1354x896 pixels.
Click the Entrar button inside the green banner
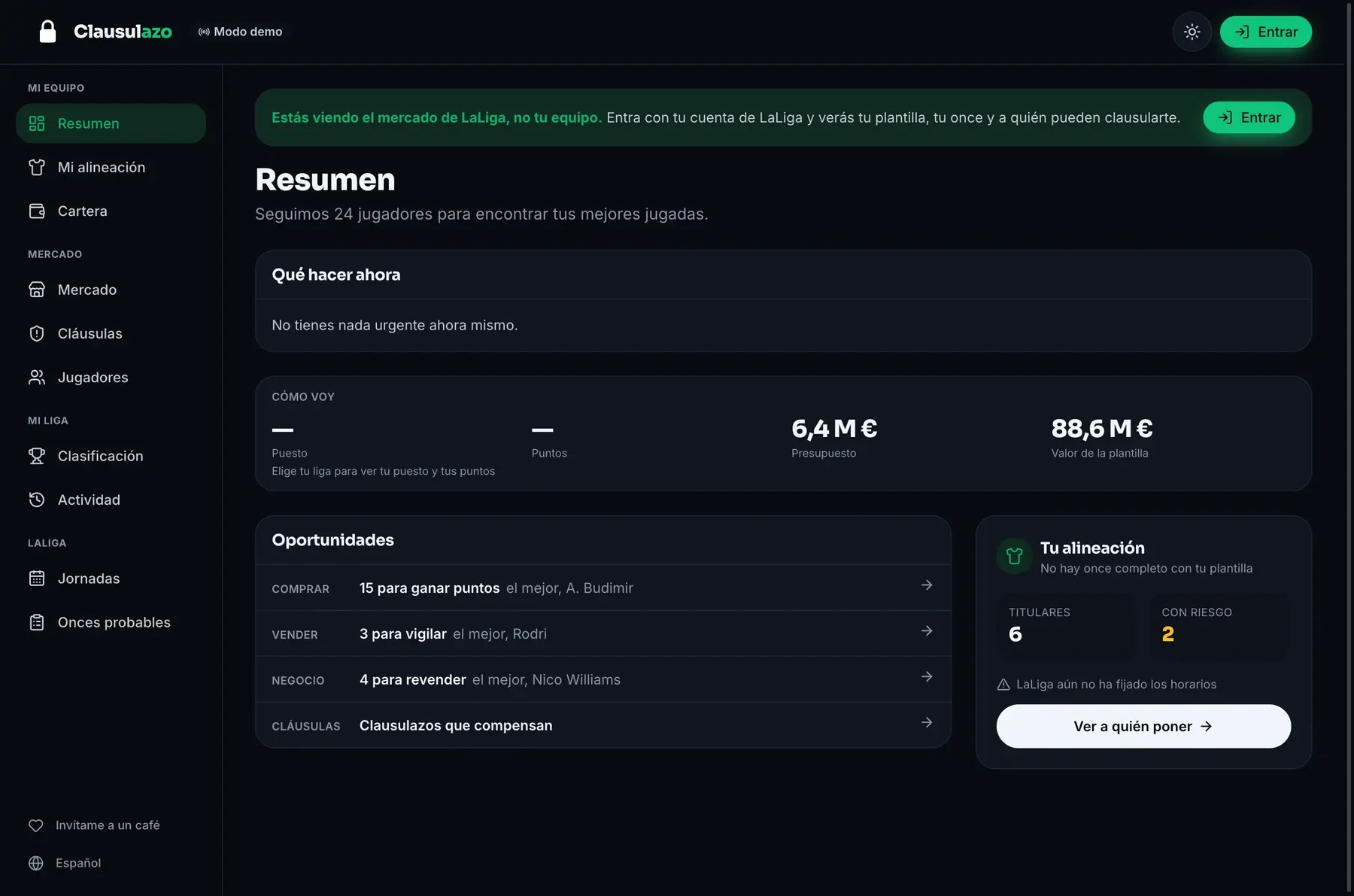1249,117
